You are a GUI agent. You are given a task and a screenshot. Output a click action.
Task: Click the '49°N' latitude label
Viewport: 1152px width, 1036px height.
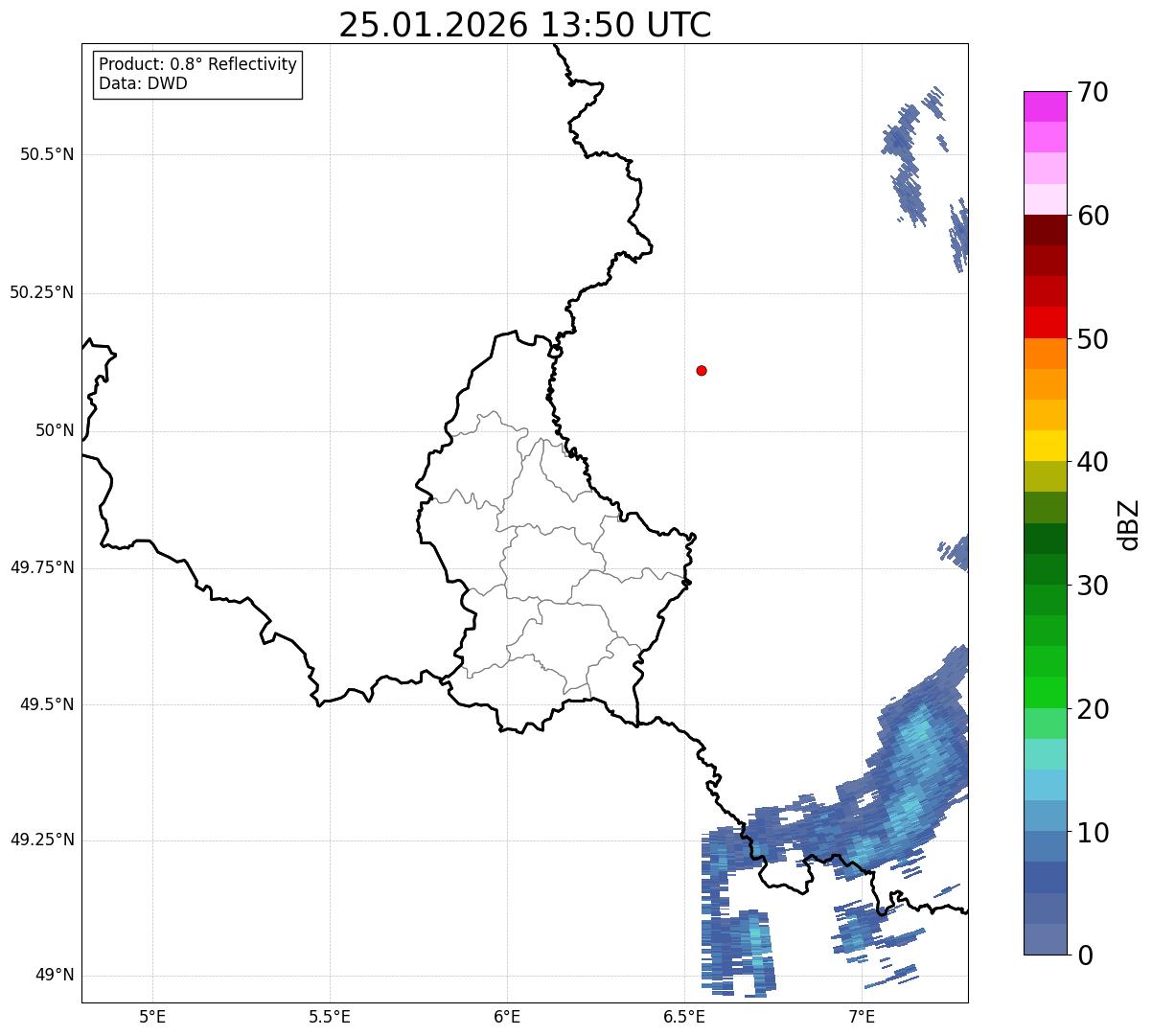pos(55,976)
